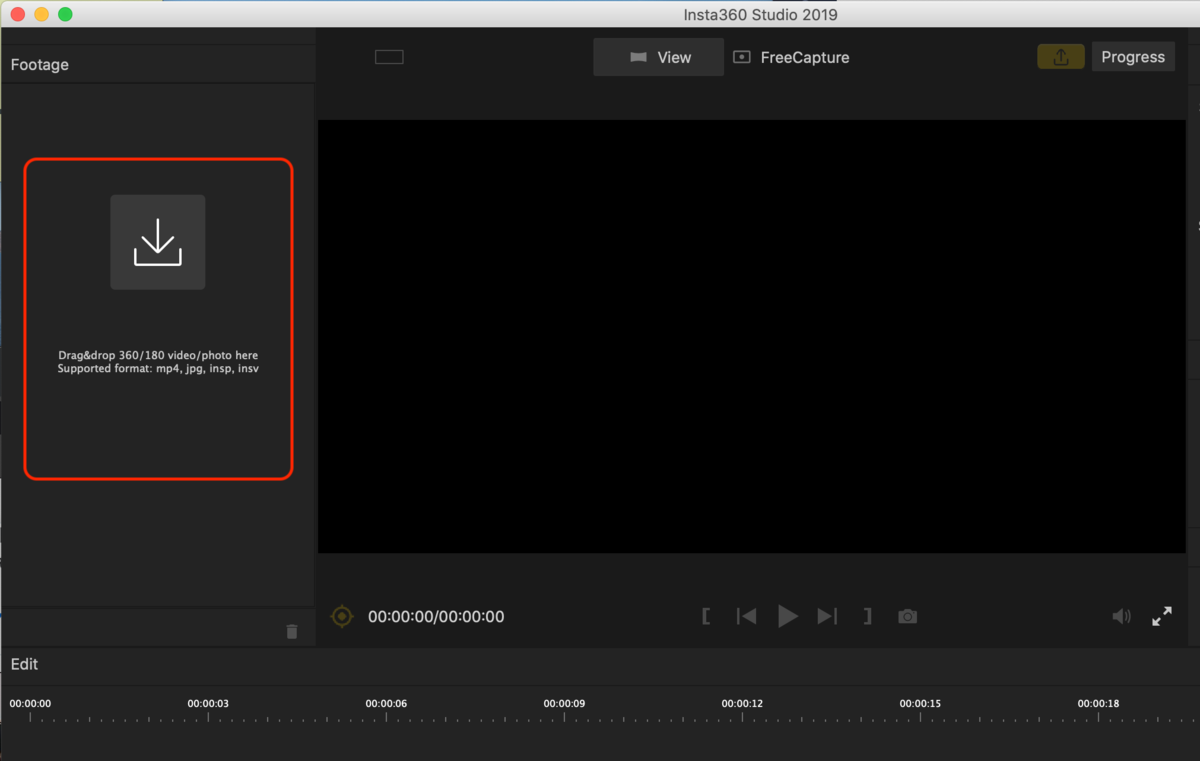Click the Drag&drop 360/180 video text
Image resolution: width=1200 pixels, height=761 pixels.
[158, 355]
